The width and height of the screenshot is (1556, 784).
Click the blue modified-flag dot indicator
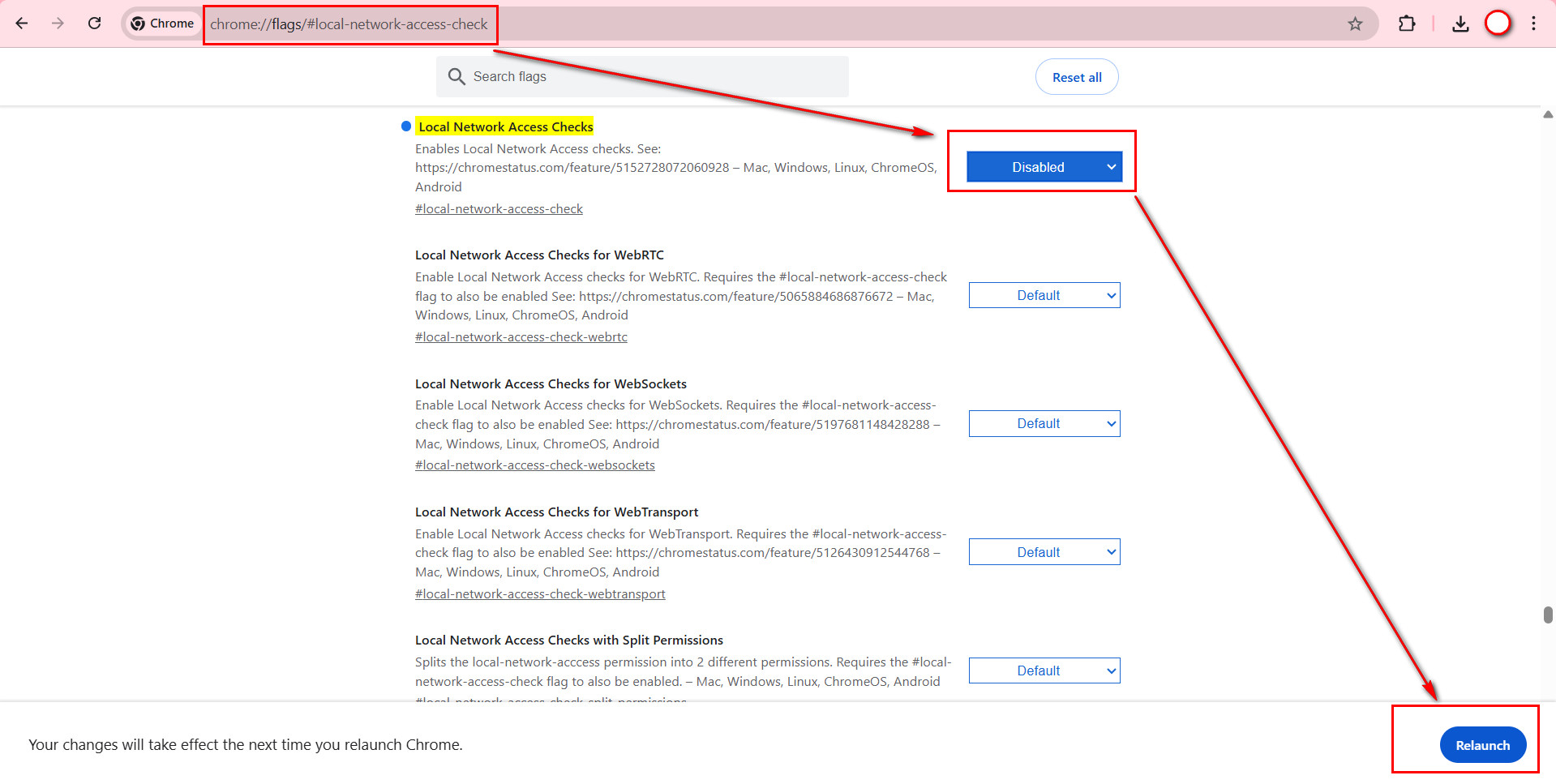pyautogui.click(x=406, y=126)
